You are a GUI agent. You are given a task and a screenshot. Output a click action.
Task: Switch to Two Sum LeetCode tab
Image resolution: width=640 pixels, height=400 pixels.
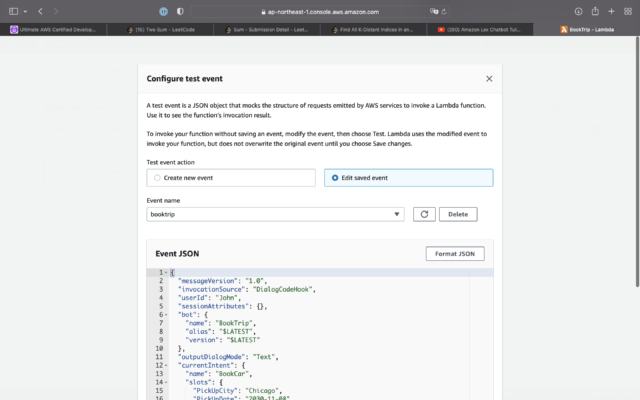[160, 29]
